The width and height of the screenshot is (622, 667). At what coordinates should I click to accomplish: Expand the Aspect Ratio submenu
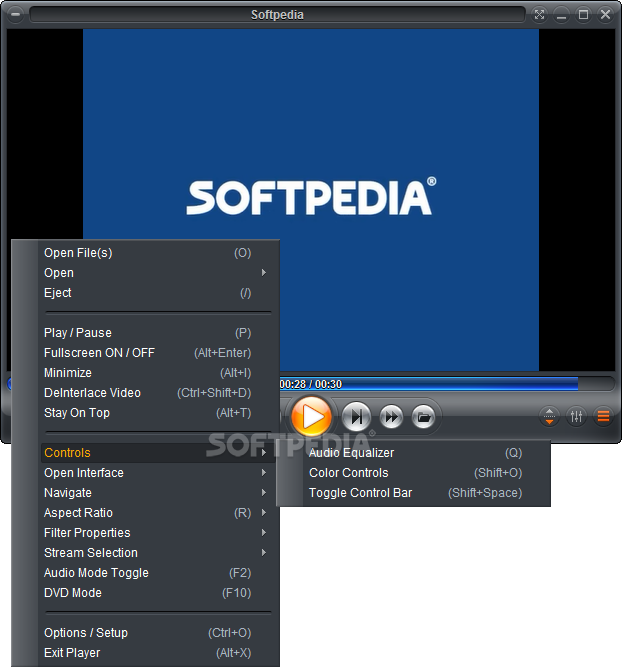coord(158,513)
